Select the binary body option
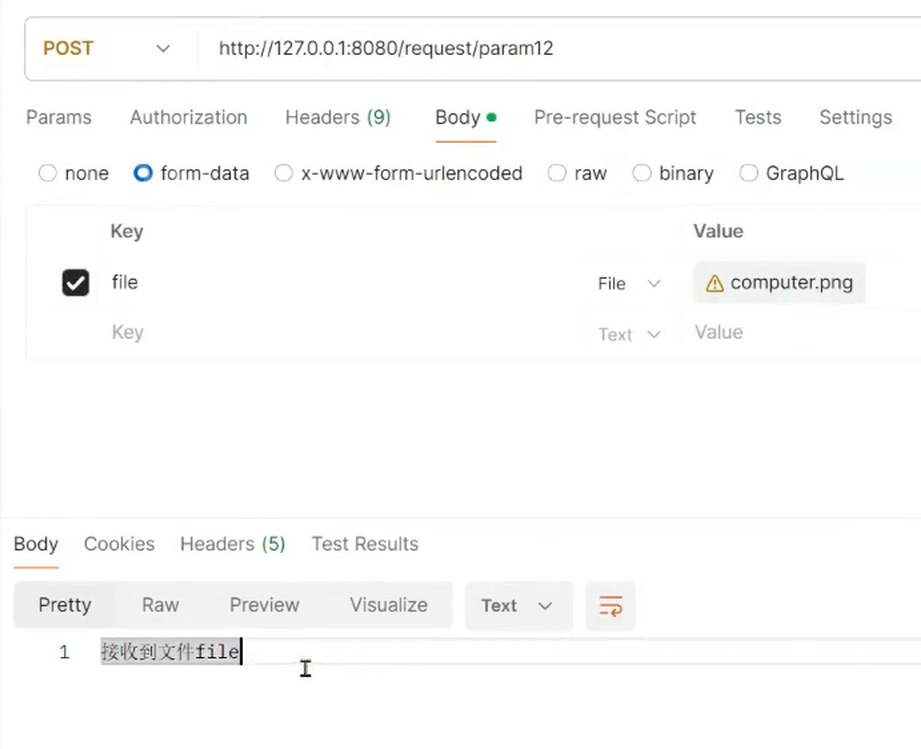 click(641, 173)
